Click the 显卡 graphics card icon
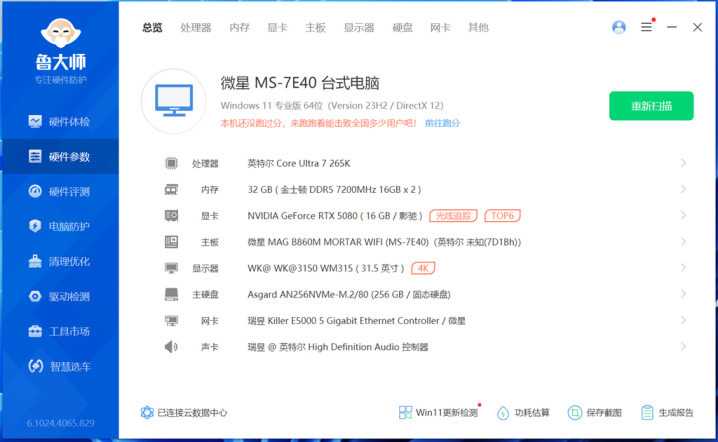 click(x=171, y=215)
